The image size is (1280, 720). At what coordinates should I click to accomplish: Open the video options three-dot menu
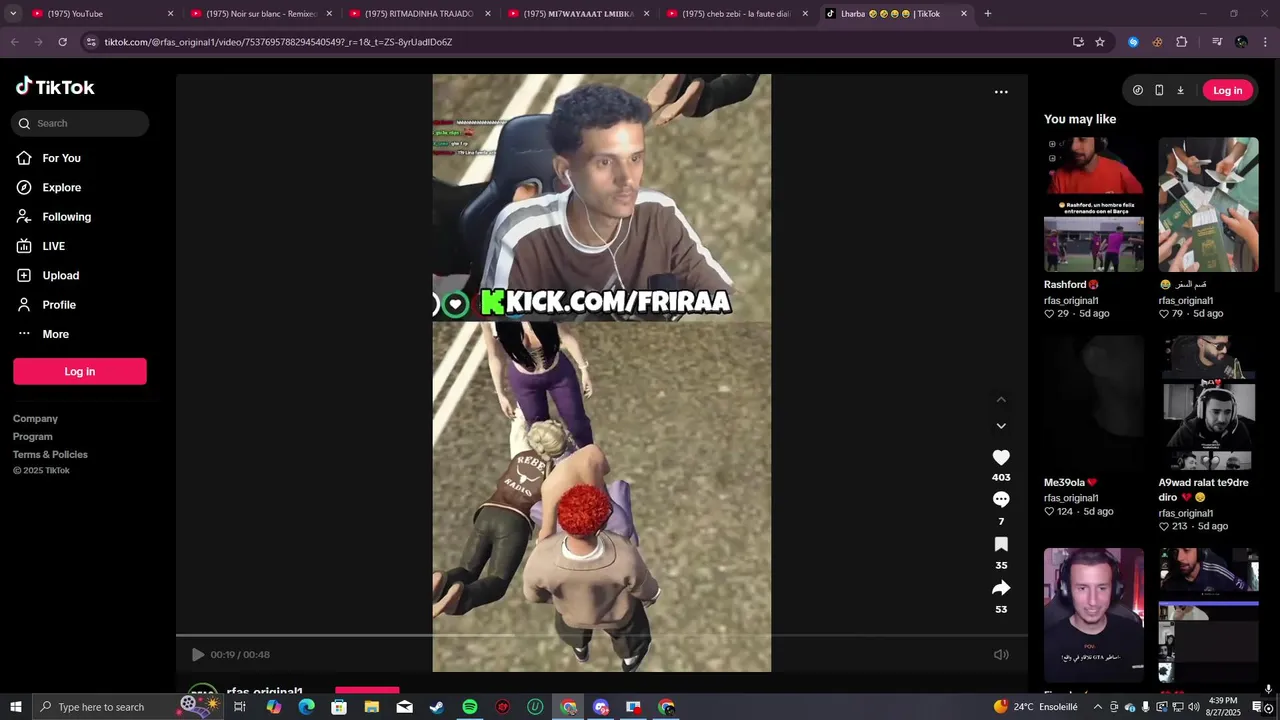point(1001,92)
